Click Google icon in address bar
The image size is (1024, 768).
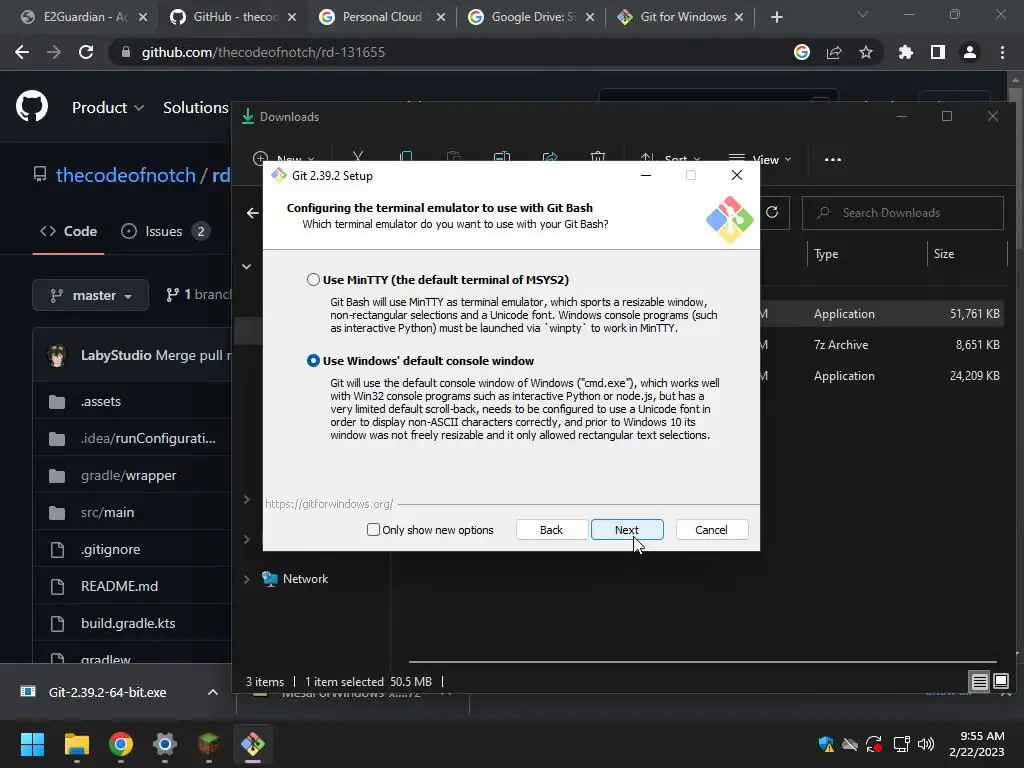tap(802, 52)
